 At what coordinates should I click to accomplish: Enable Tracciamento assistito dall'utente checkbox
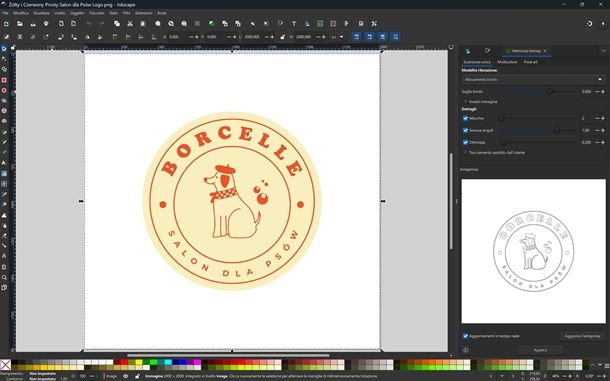click(x=465, y=153)
